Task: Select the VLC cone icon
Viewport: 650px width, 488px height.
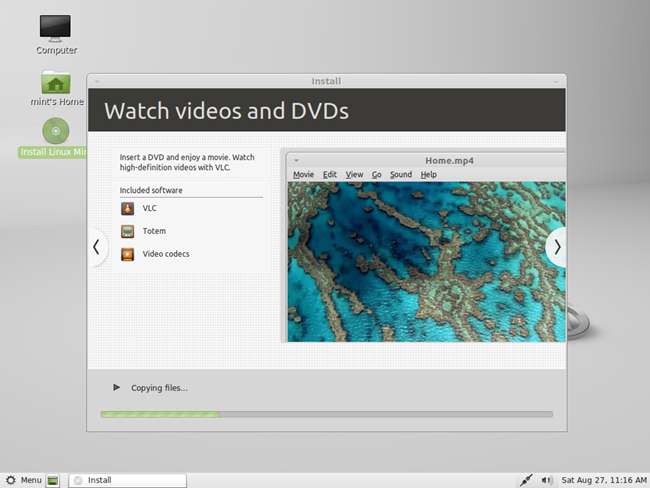Action: pos(127,208)
